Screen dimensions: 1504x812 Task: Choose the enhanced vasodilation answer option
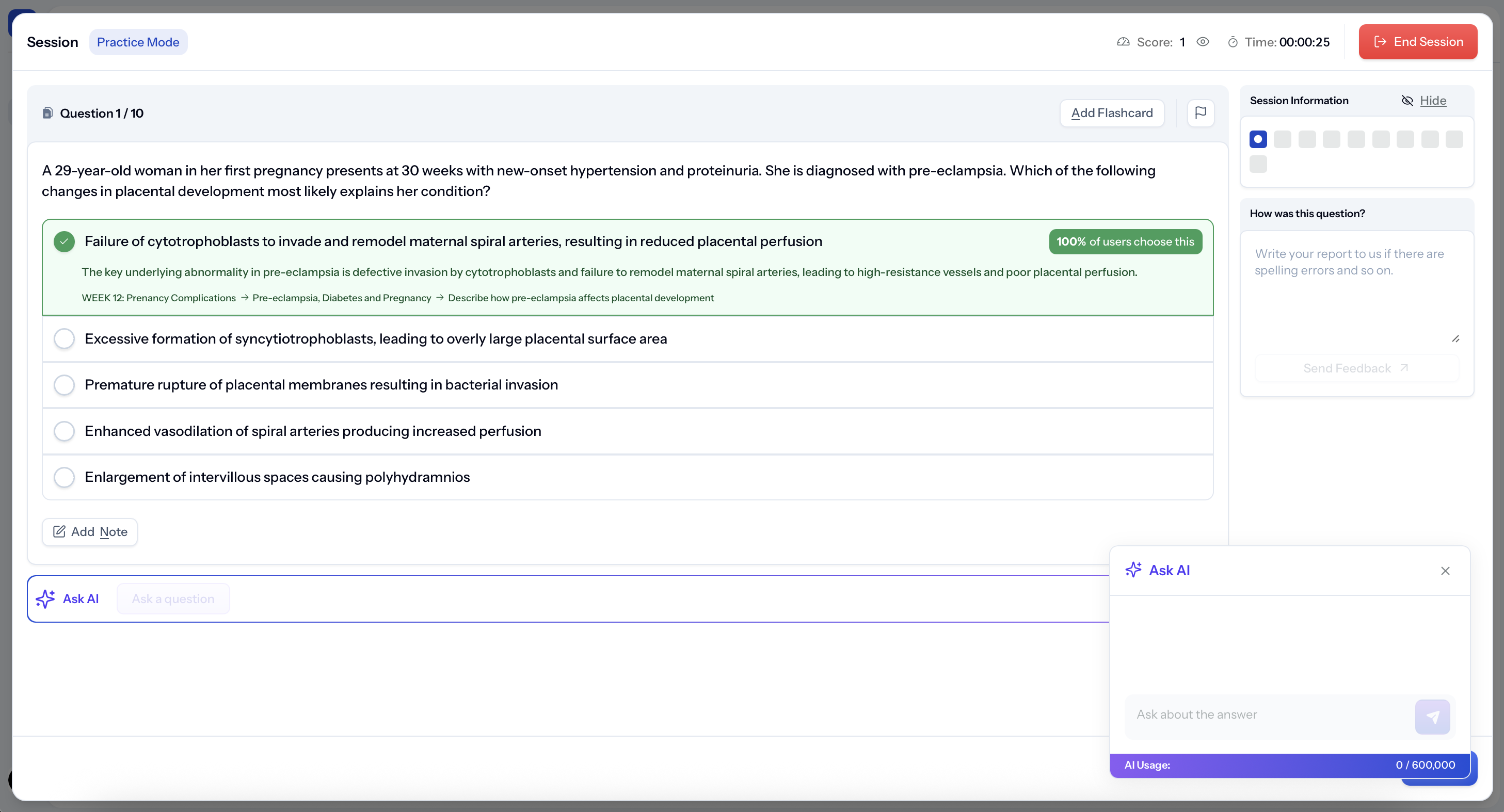tap(64, 431)
